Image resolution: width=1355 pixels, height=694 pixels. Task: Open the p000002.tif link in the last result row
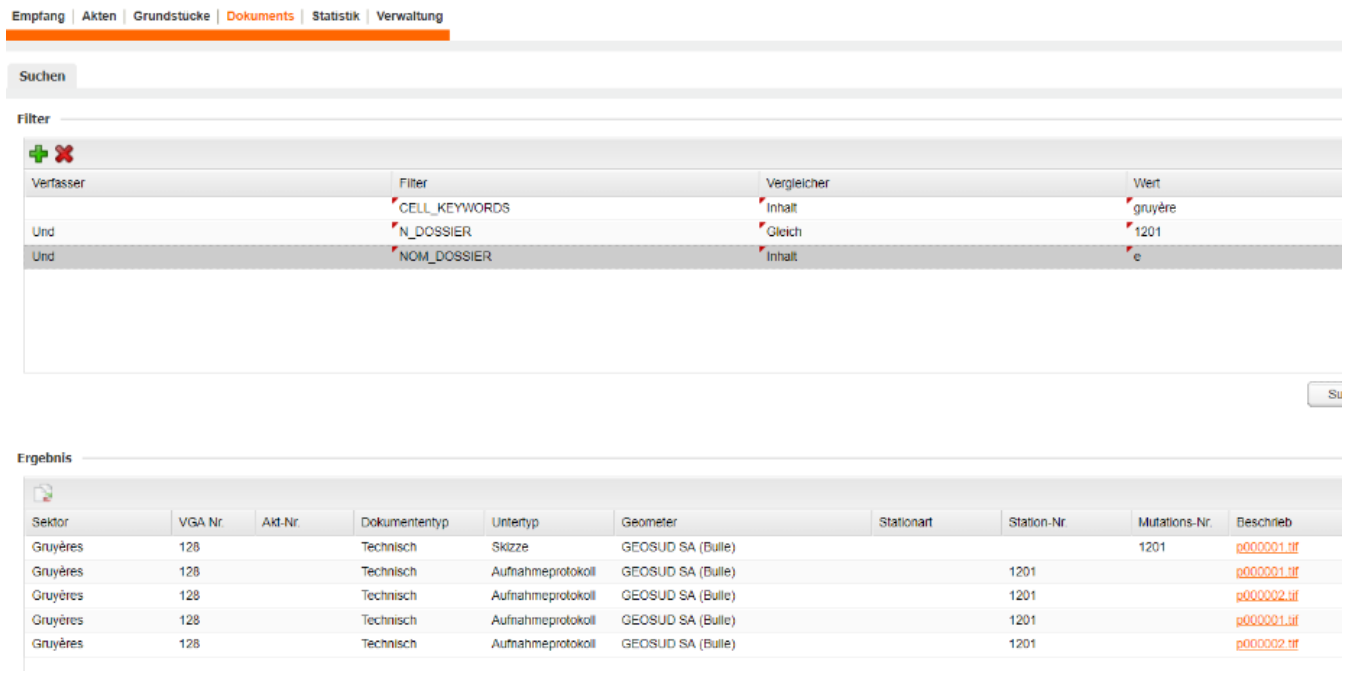coord(1267,644)
